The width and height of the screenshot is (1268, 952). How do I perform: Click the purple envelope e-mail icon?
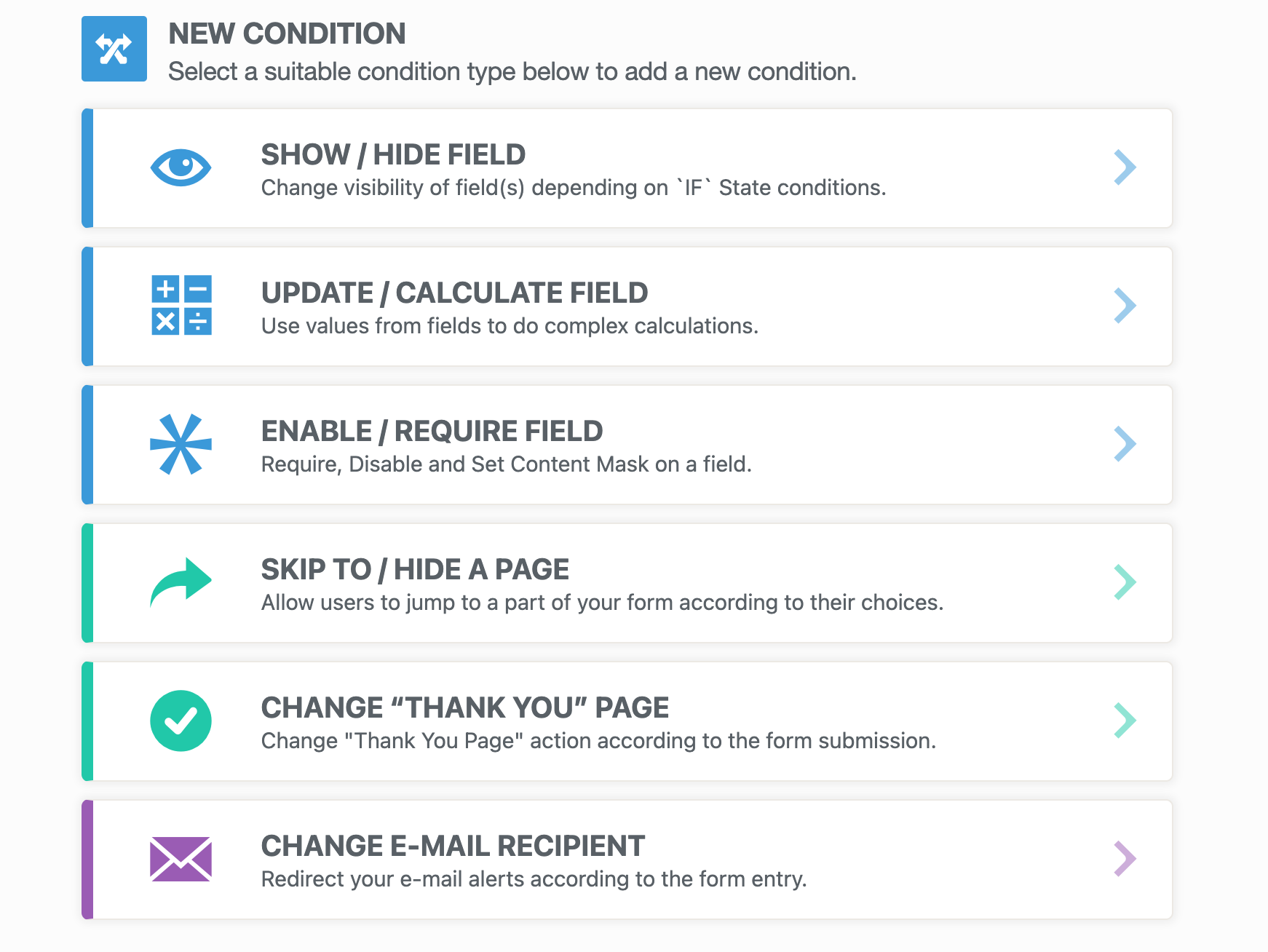[181, 859]
